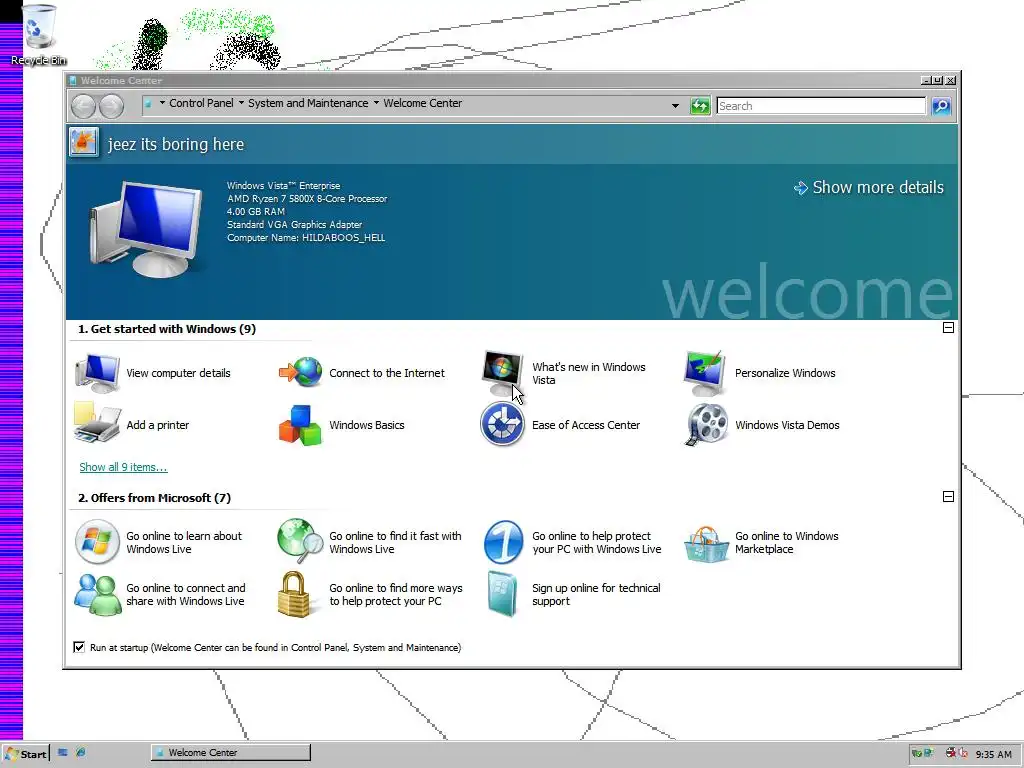Click the AMD Ryzen 7 5800X processor text
1024x768 pixels.
click(307, 199)
